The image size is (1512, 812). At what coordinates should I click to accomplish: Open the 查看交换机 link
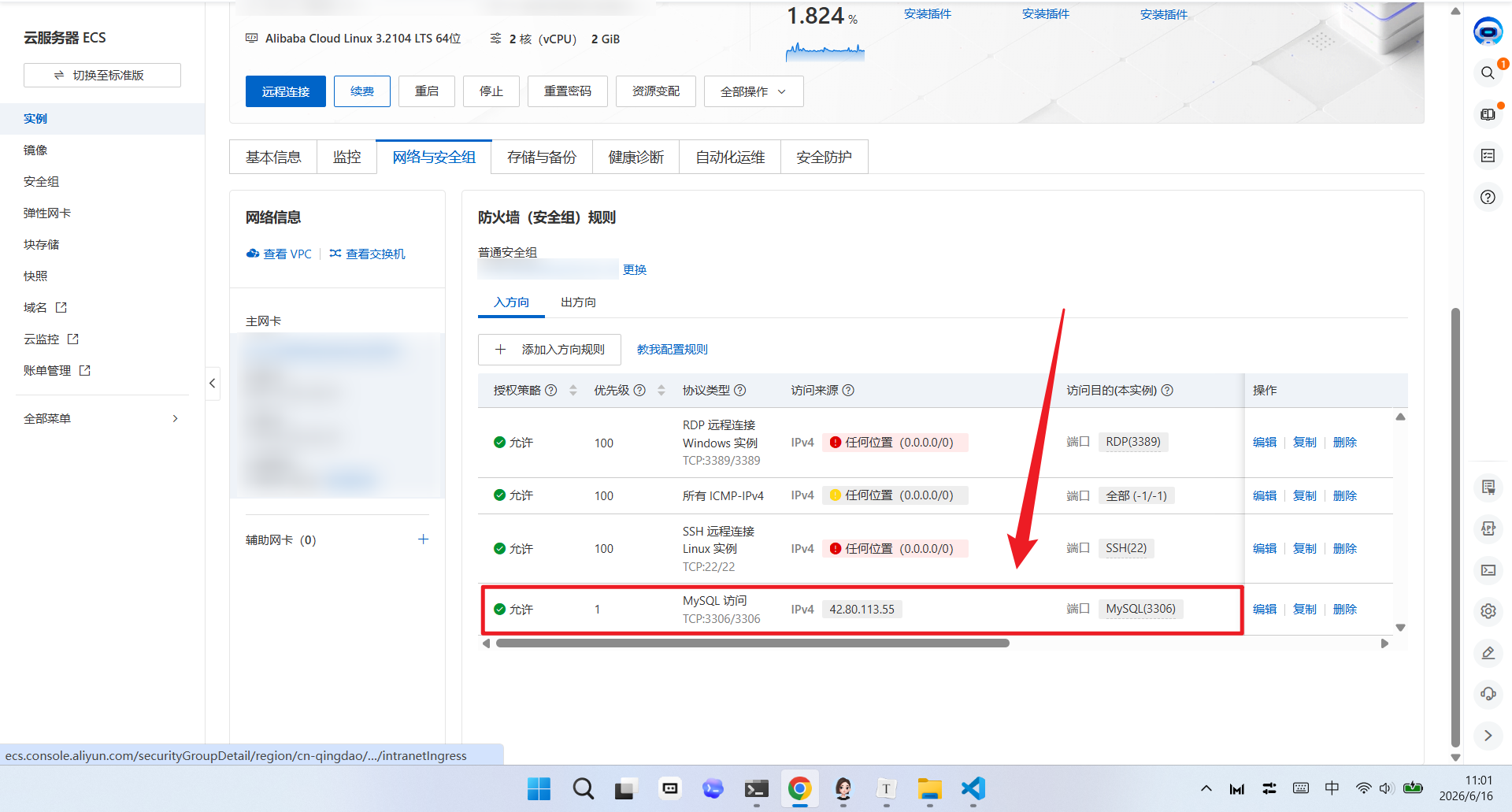pyautogui.click(x=368, y=254)
